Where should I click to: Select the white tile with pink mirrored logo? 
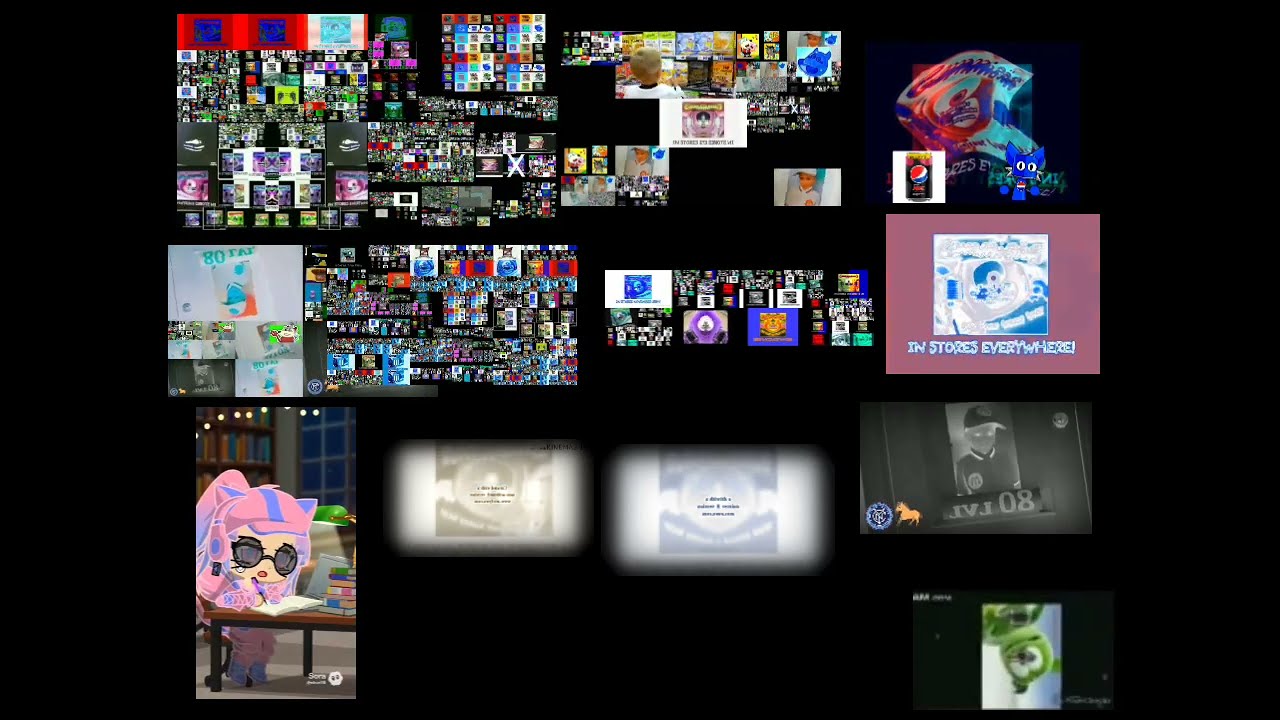703,123
